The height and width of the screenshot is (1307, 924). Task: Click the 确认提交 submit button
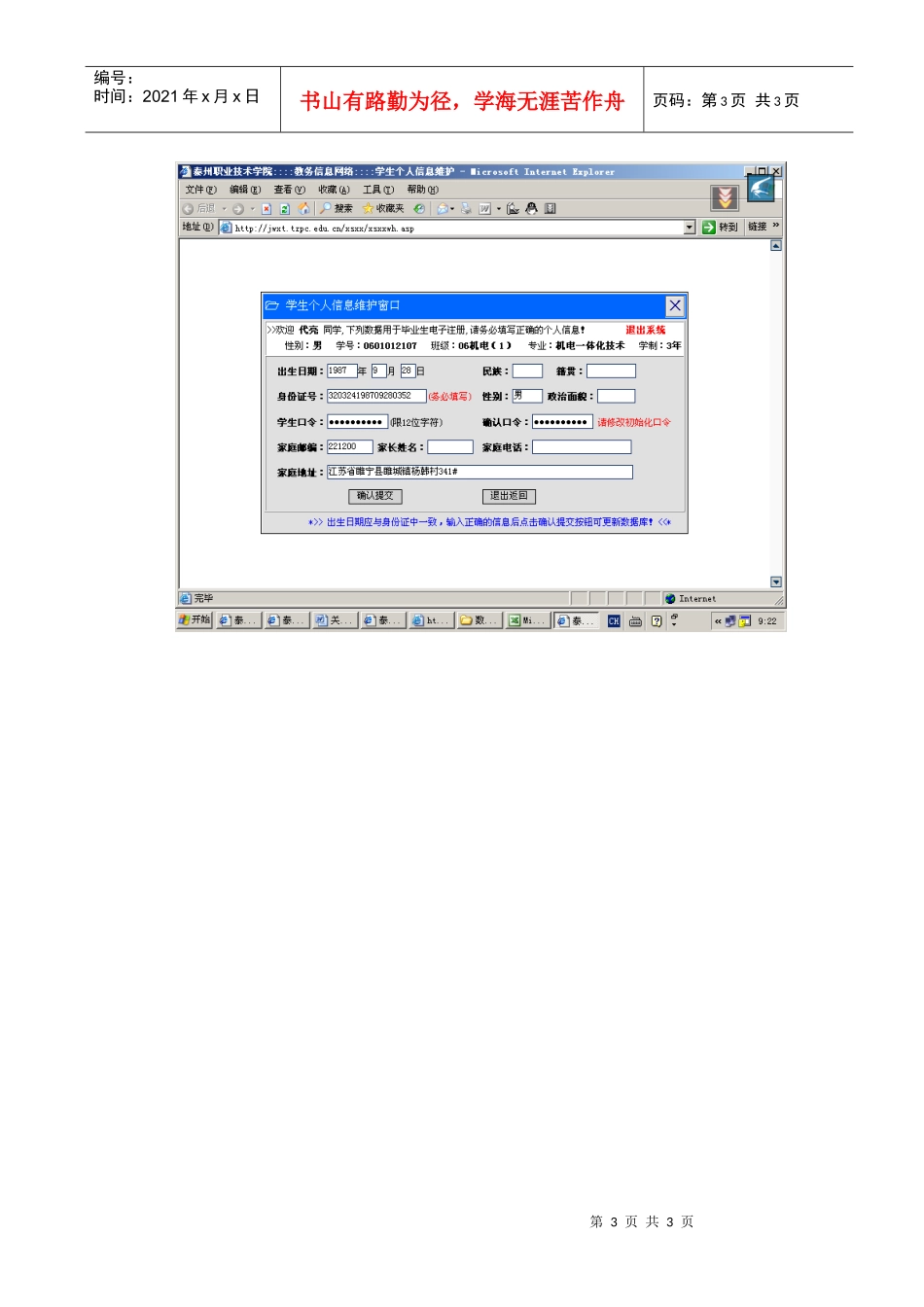[375, 496]
